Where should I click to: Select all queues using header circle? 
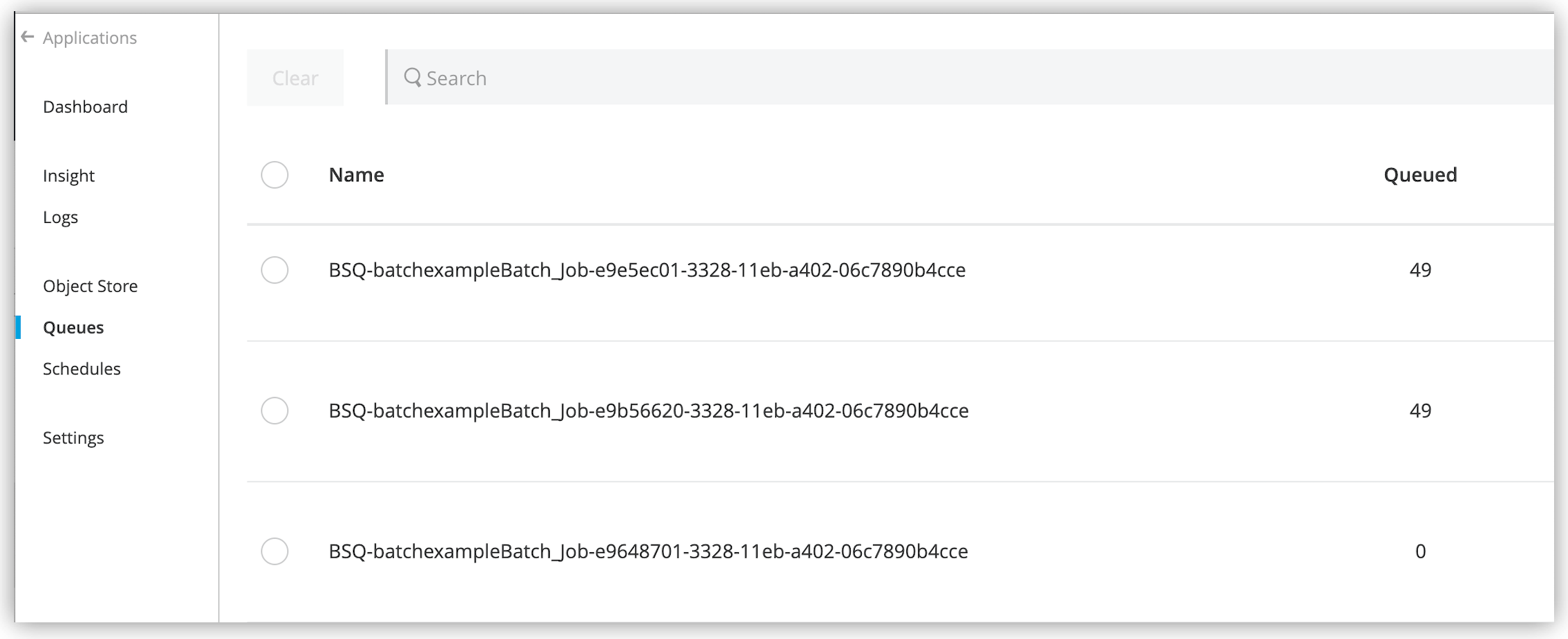pyautogui.click(x=275, y=175)
